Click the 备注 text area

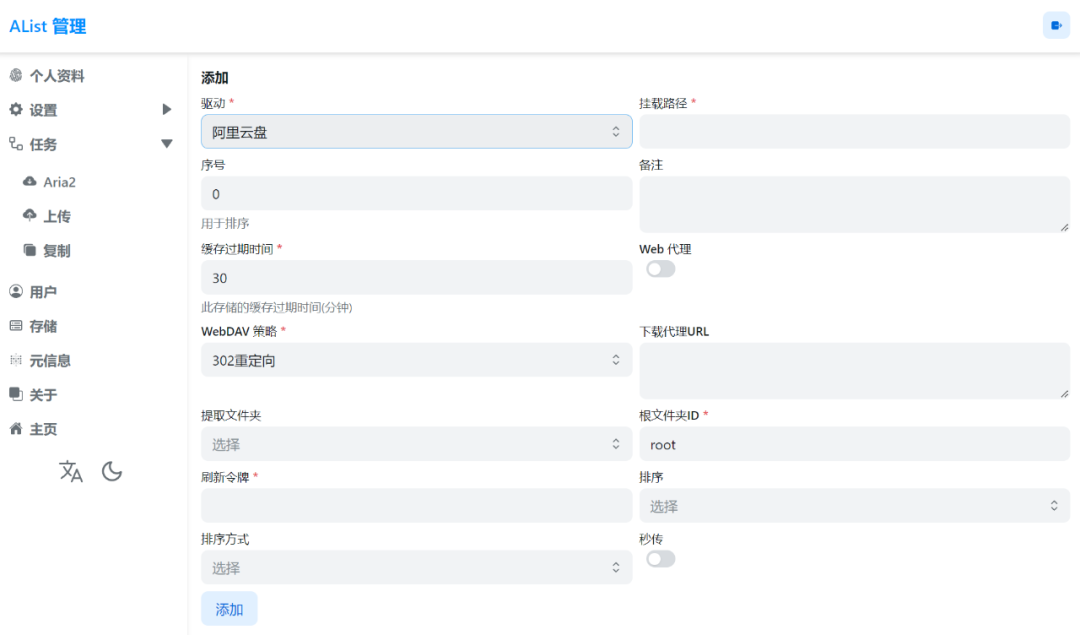[x=855, y=205]
